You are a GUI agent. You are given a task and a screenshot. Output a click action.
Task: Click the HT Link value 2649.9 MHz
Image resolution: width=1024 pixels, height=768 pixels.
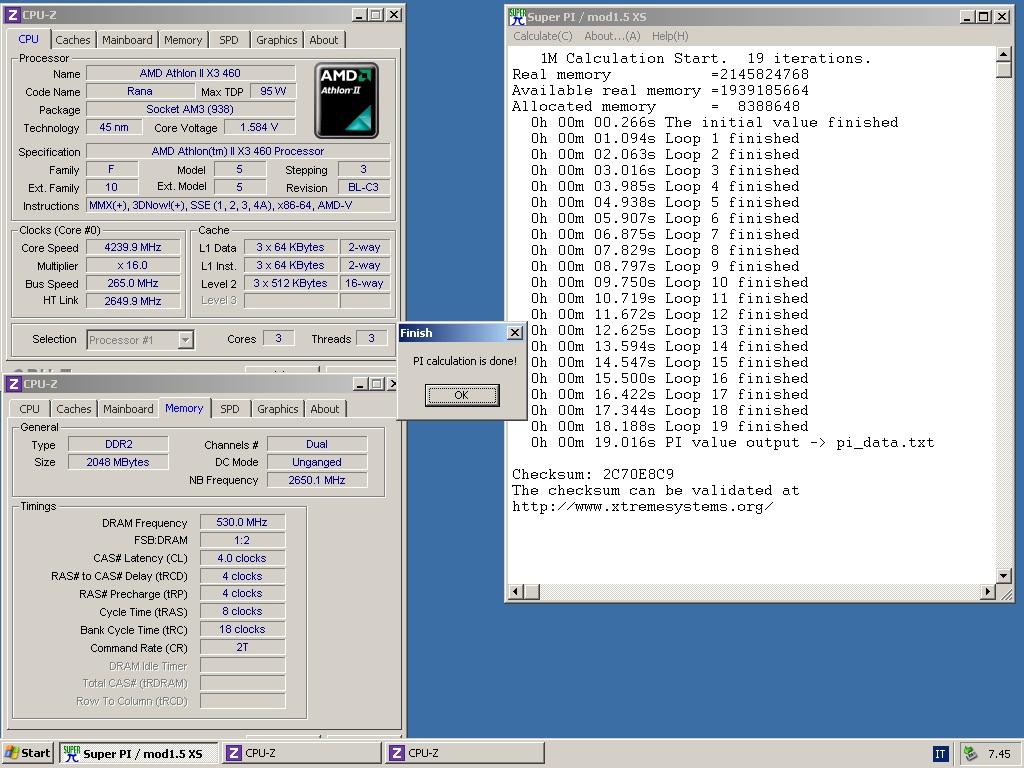[x=133, y=301]
